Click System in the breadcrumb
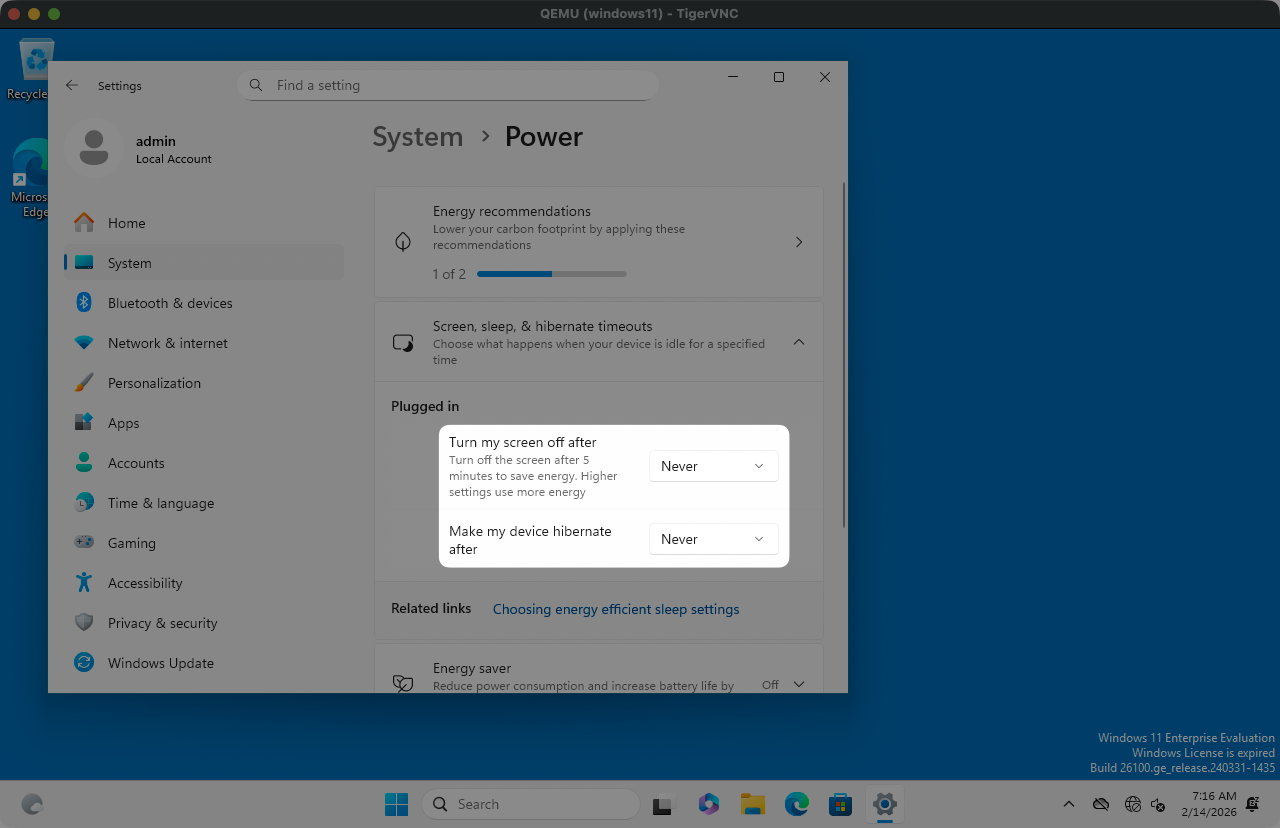The width and height of the screenshot is (1280, 828). [x=418, y=137]
